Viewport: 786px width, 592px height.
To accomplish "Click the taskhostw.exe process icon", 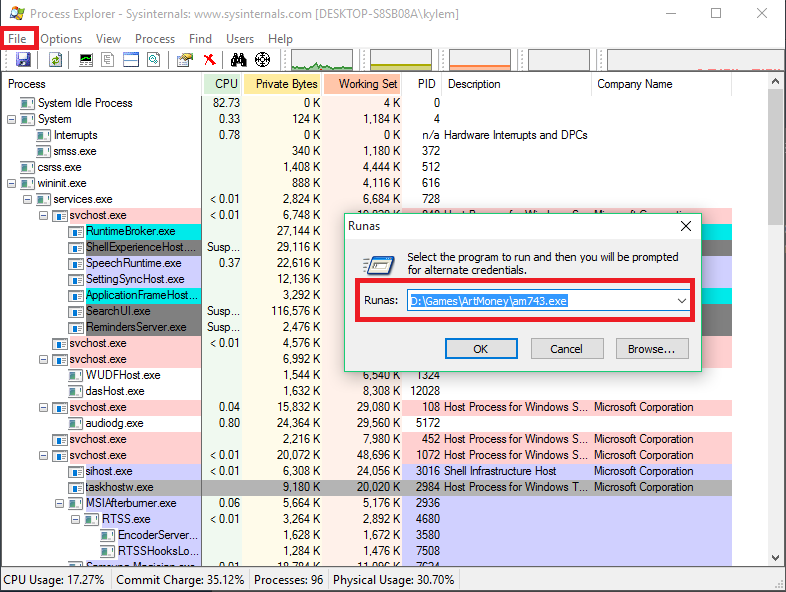I will (x=76, y=488).
